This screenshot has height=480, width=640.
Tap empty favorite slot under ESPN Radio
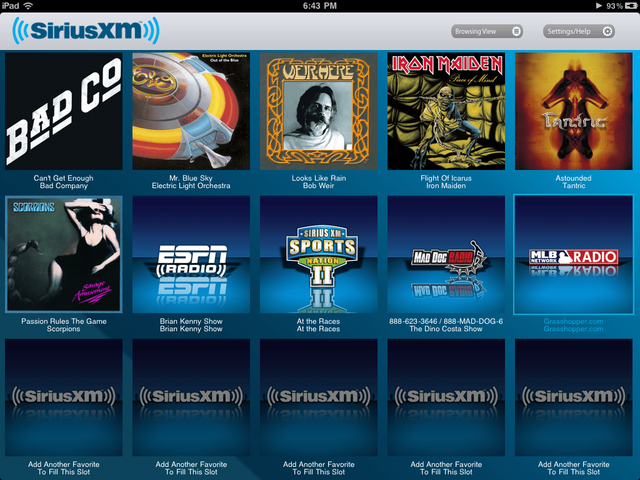191,398
